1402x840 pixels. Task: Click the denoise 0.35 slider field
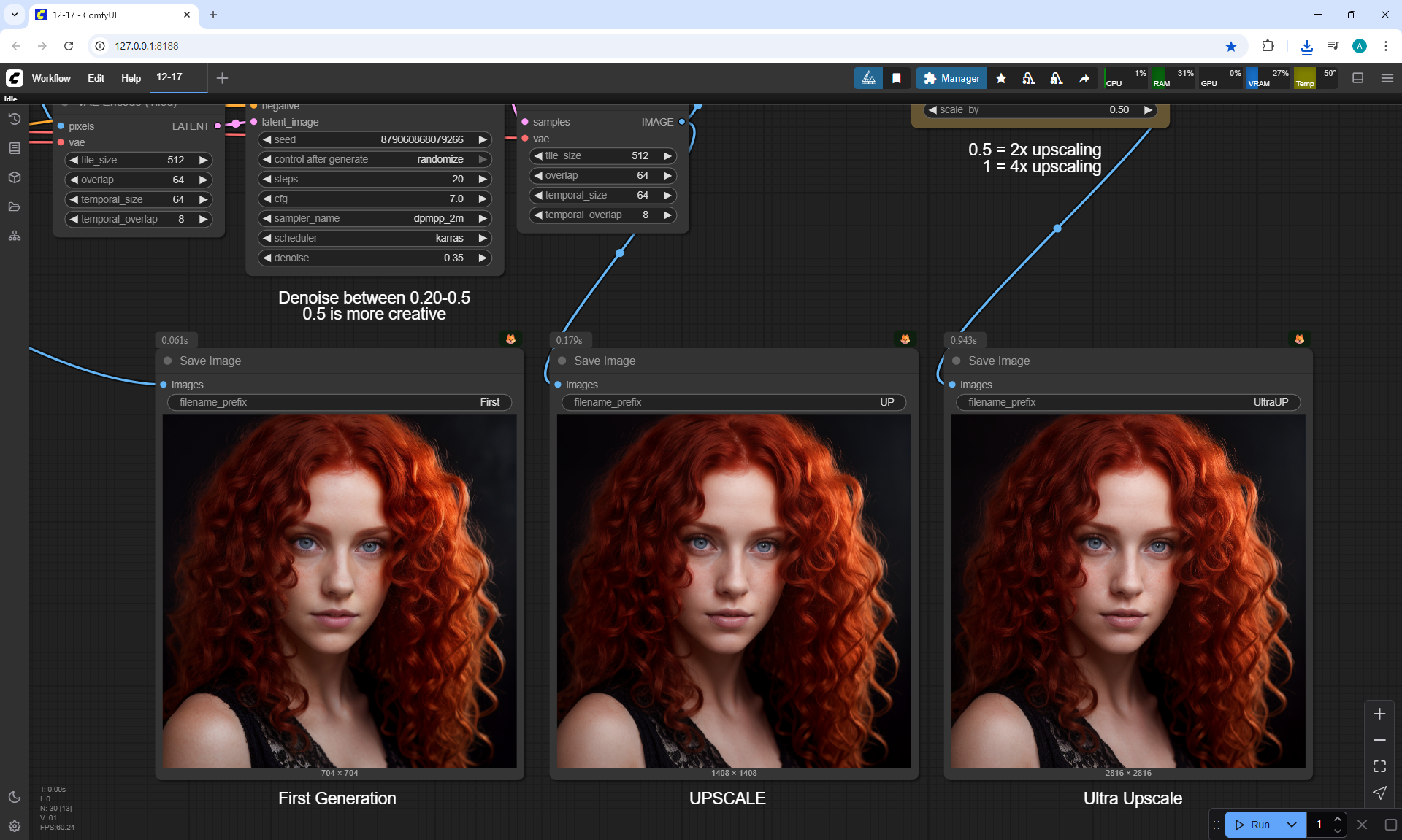pos(375,258)
